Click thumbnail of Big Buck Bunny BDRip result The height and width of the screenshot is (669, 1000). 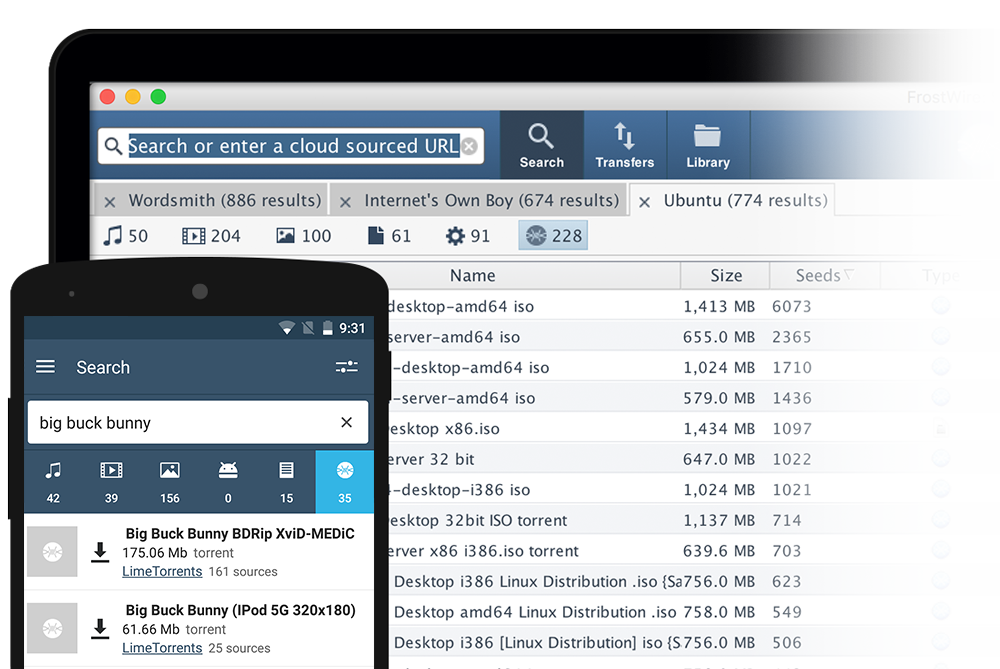tap(52, 552)
